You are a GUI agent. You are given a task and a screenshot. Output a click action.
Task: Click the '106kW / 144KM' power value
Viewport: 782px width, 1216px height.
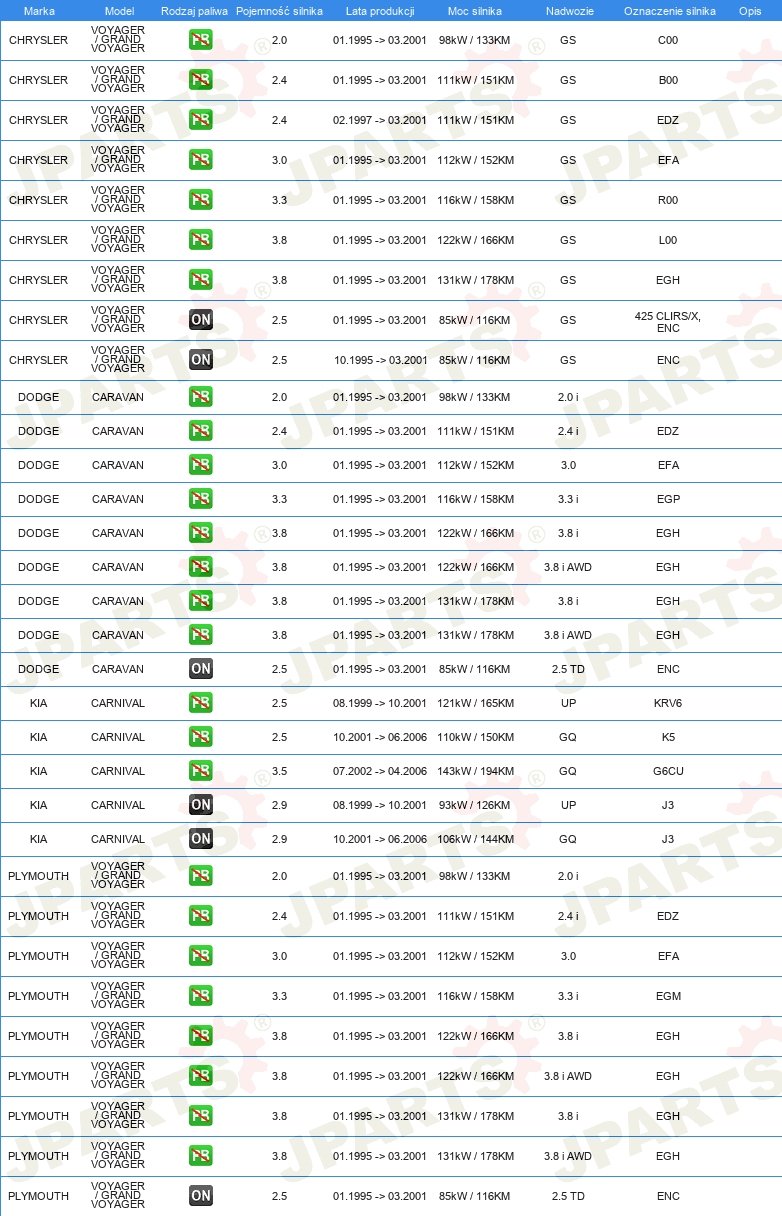(x=475, y=839)
